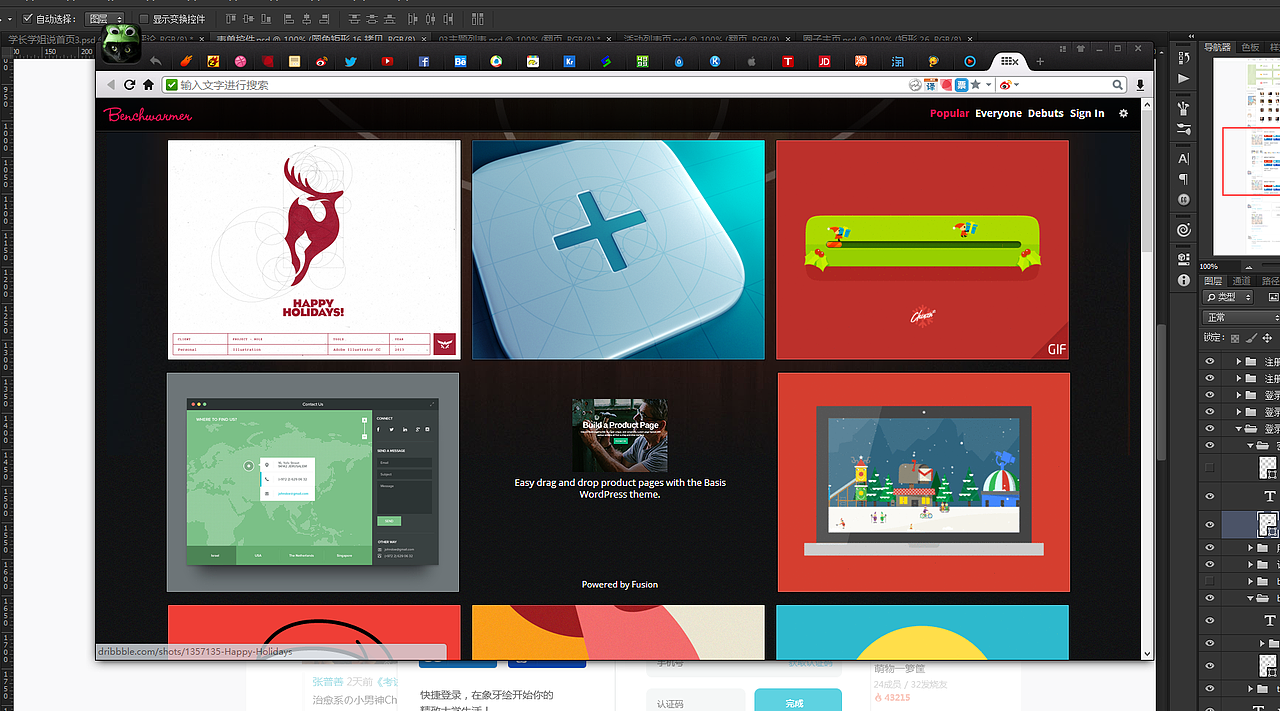
Task: Click lock transparent pixels checkerboard icon
Action: 1234,338
